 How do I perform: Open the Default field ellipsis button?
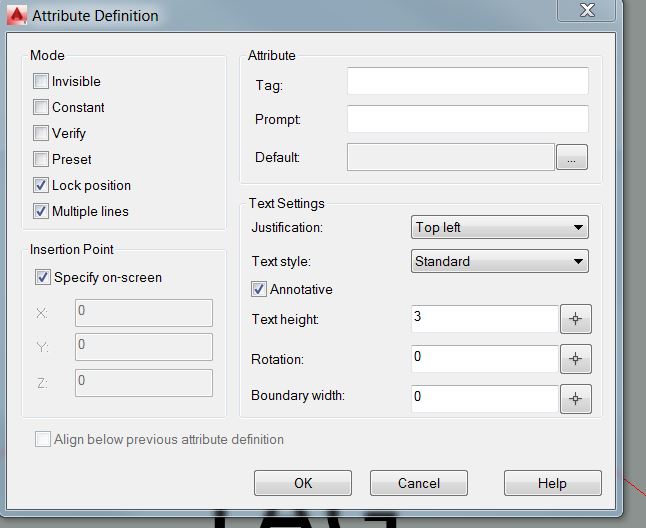coord(571,157)
